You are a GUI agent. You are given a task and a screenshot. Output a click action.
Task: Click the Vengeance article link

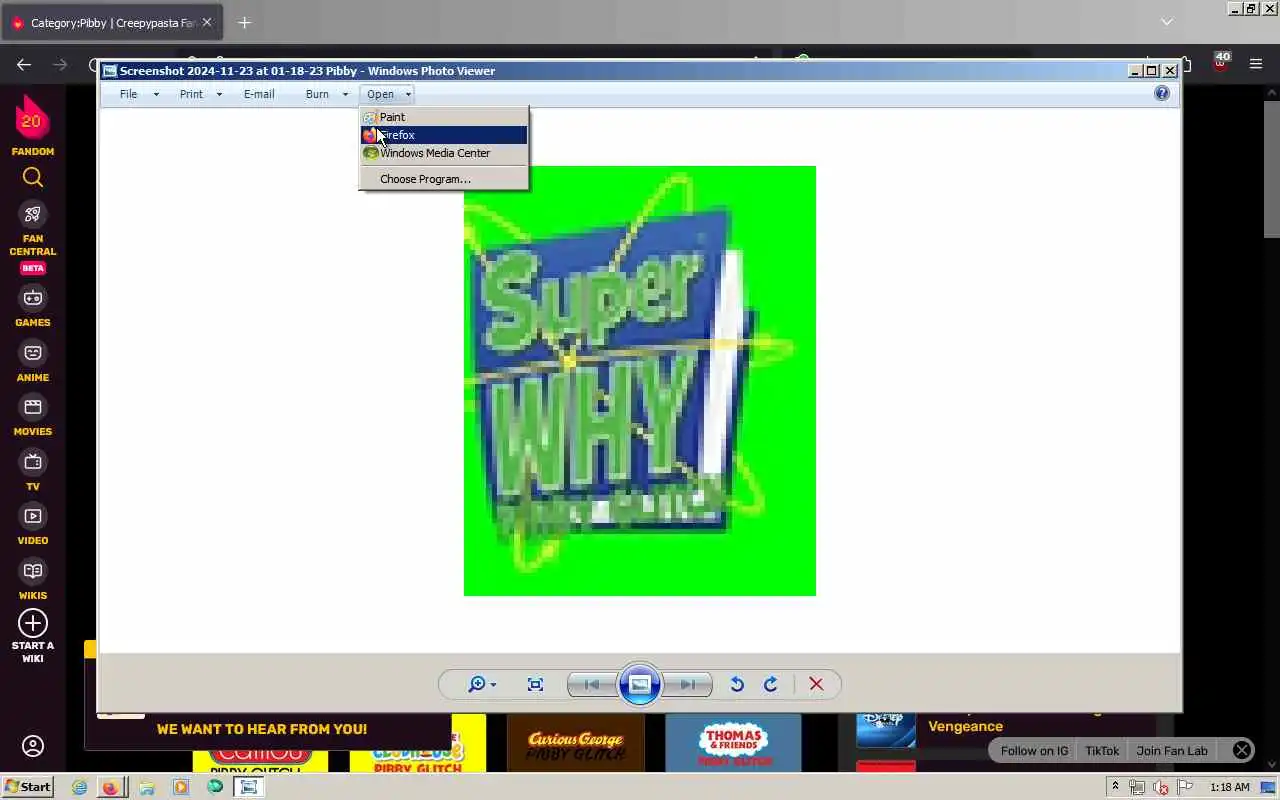[x=965, y=727]
